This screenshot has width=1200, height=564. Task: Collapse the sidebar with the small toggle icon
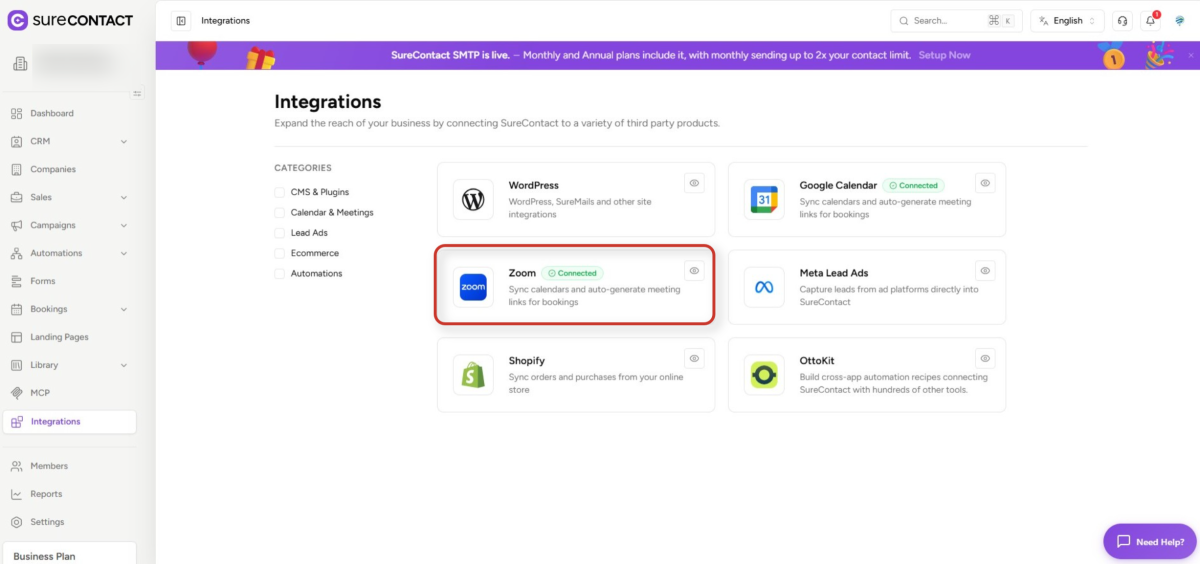click(138, 93)
